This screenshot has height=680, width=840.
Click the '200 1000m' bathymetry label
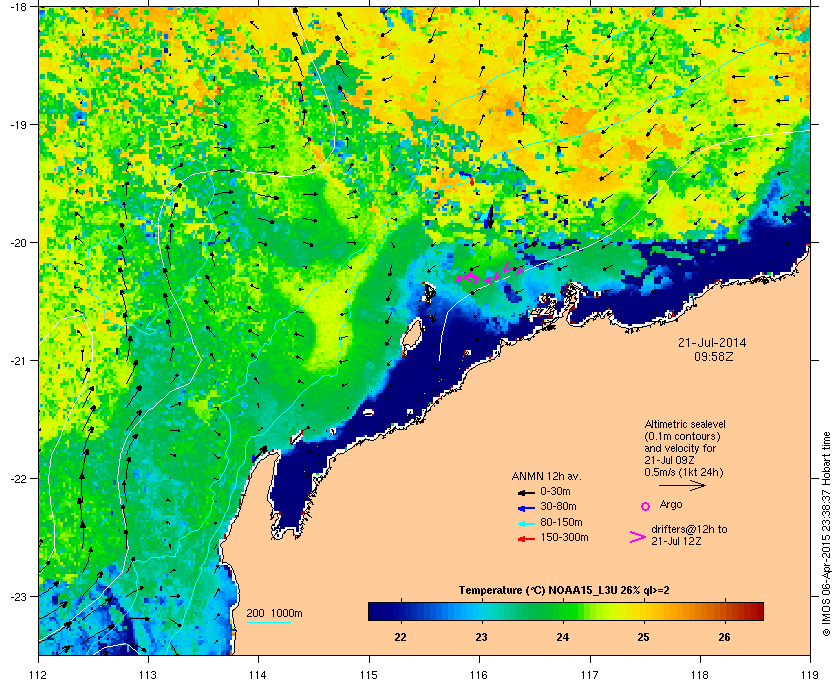tap(274, 614)
